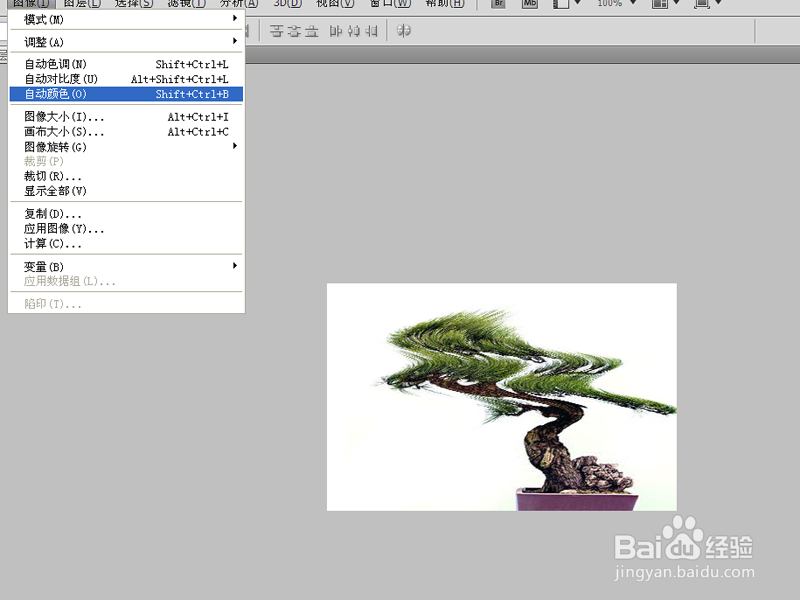
Task: Click distribute vertical centers icon
Action: 294,31
